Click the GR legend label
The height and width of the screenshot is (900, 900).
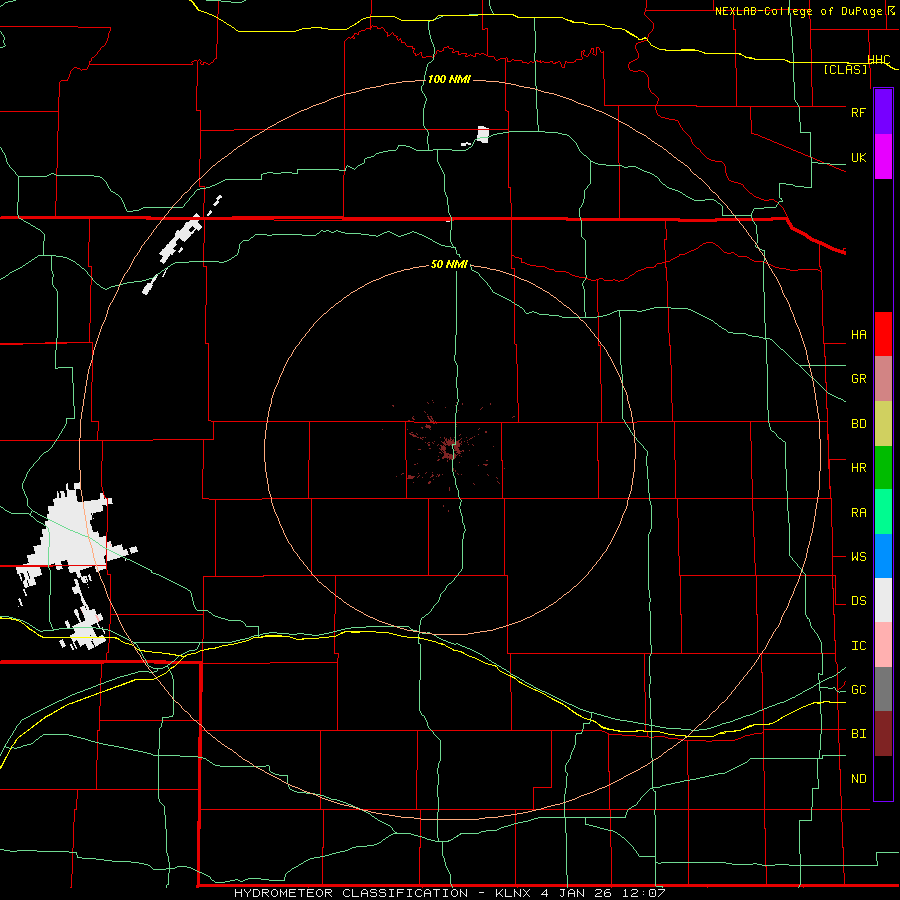coord(858,379)
